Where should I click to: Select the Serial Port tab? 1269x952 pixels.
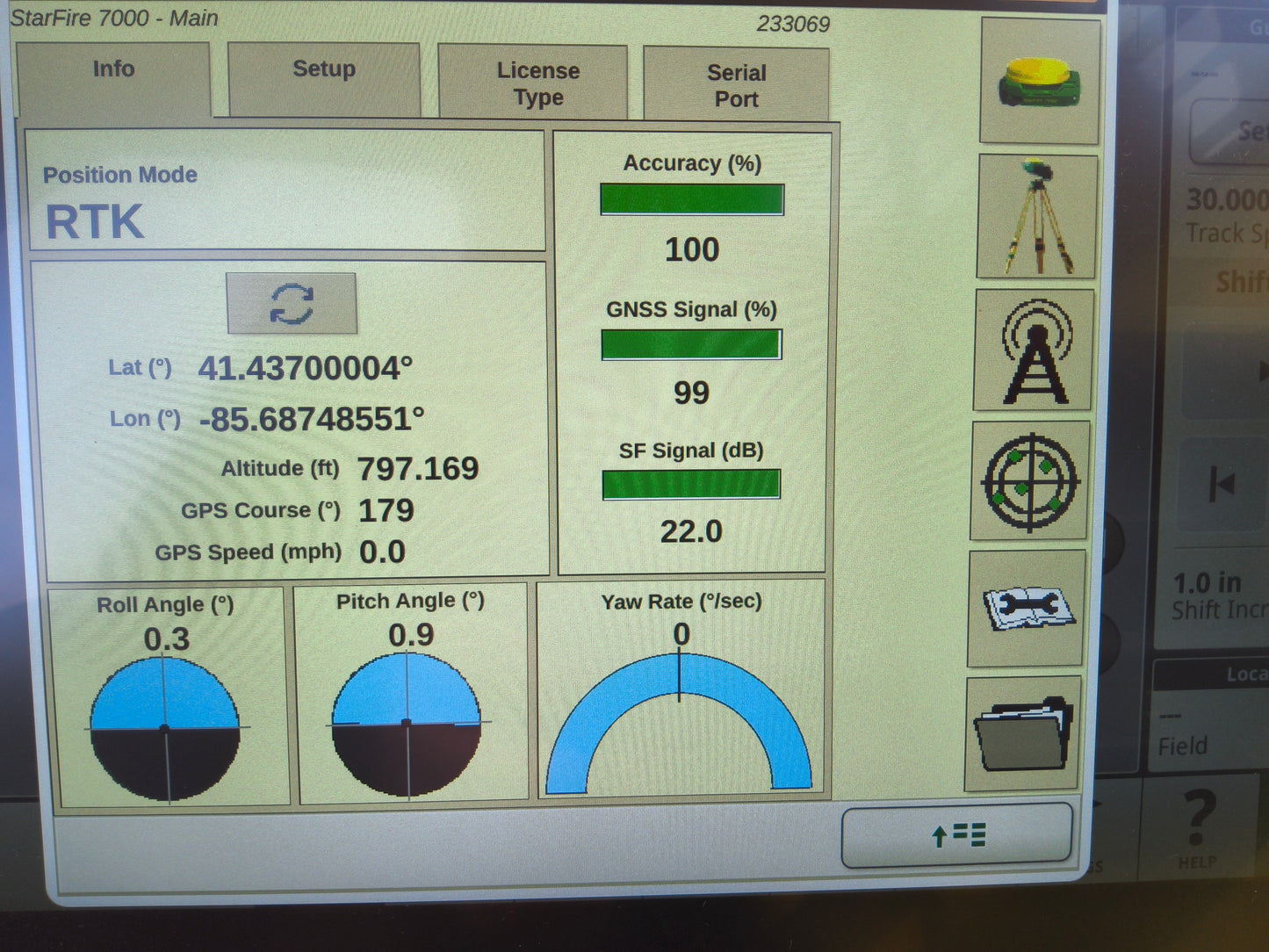[737, 84]
